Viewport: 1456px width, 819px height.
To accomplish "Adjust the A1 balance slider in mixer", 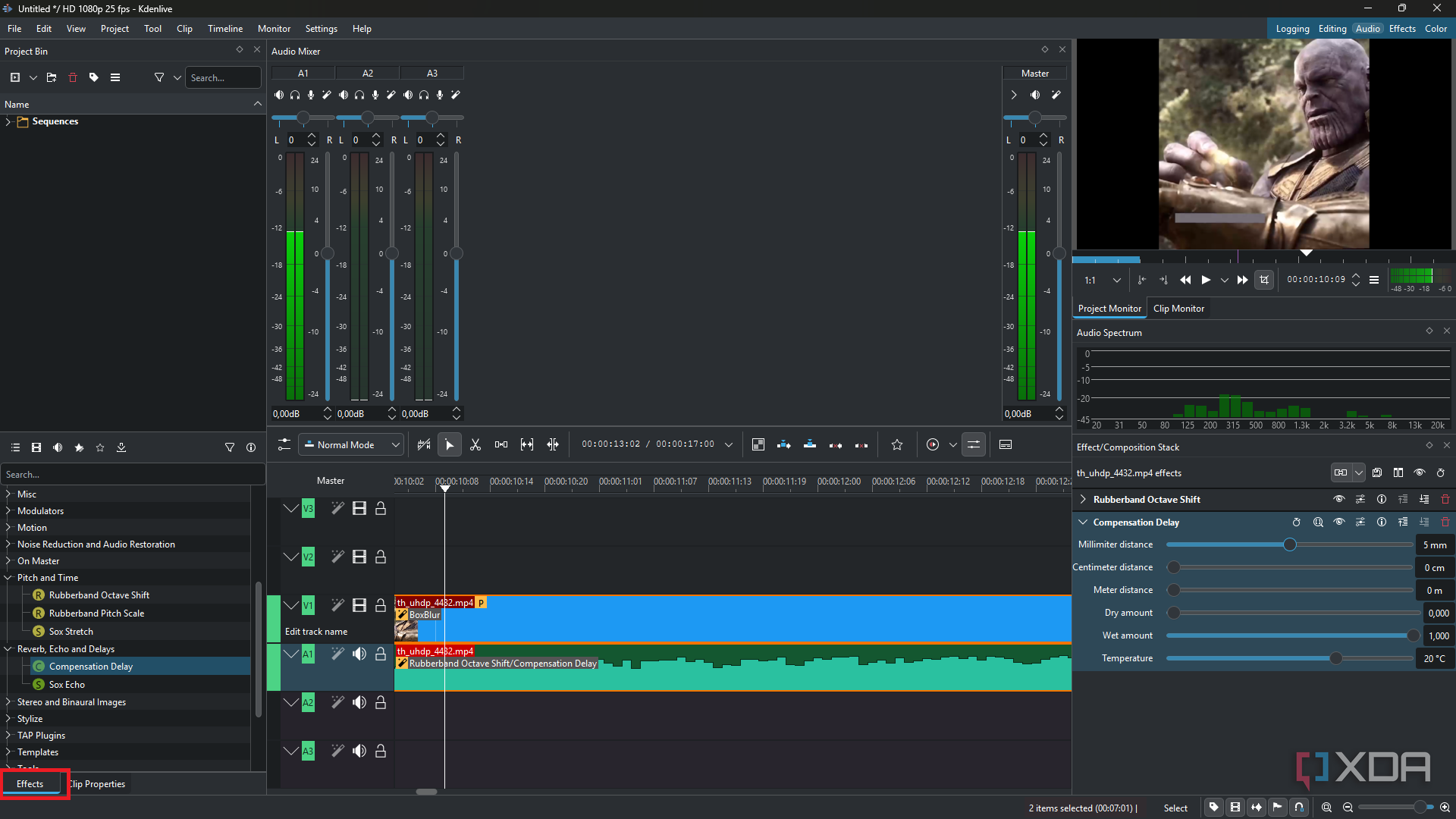I will pyautogui.click(x=303, y=118).
